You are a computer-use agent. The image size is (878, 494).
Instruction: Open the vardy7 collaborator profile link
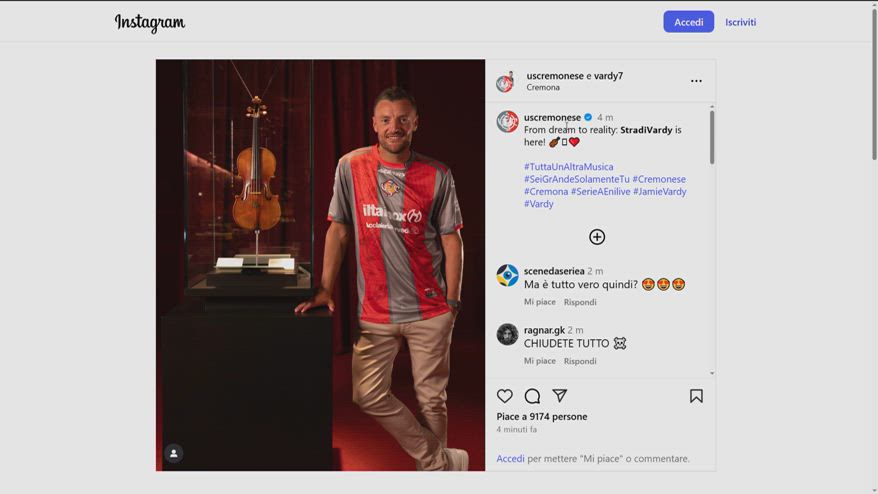pyautogui.click(x=608, y=76)
